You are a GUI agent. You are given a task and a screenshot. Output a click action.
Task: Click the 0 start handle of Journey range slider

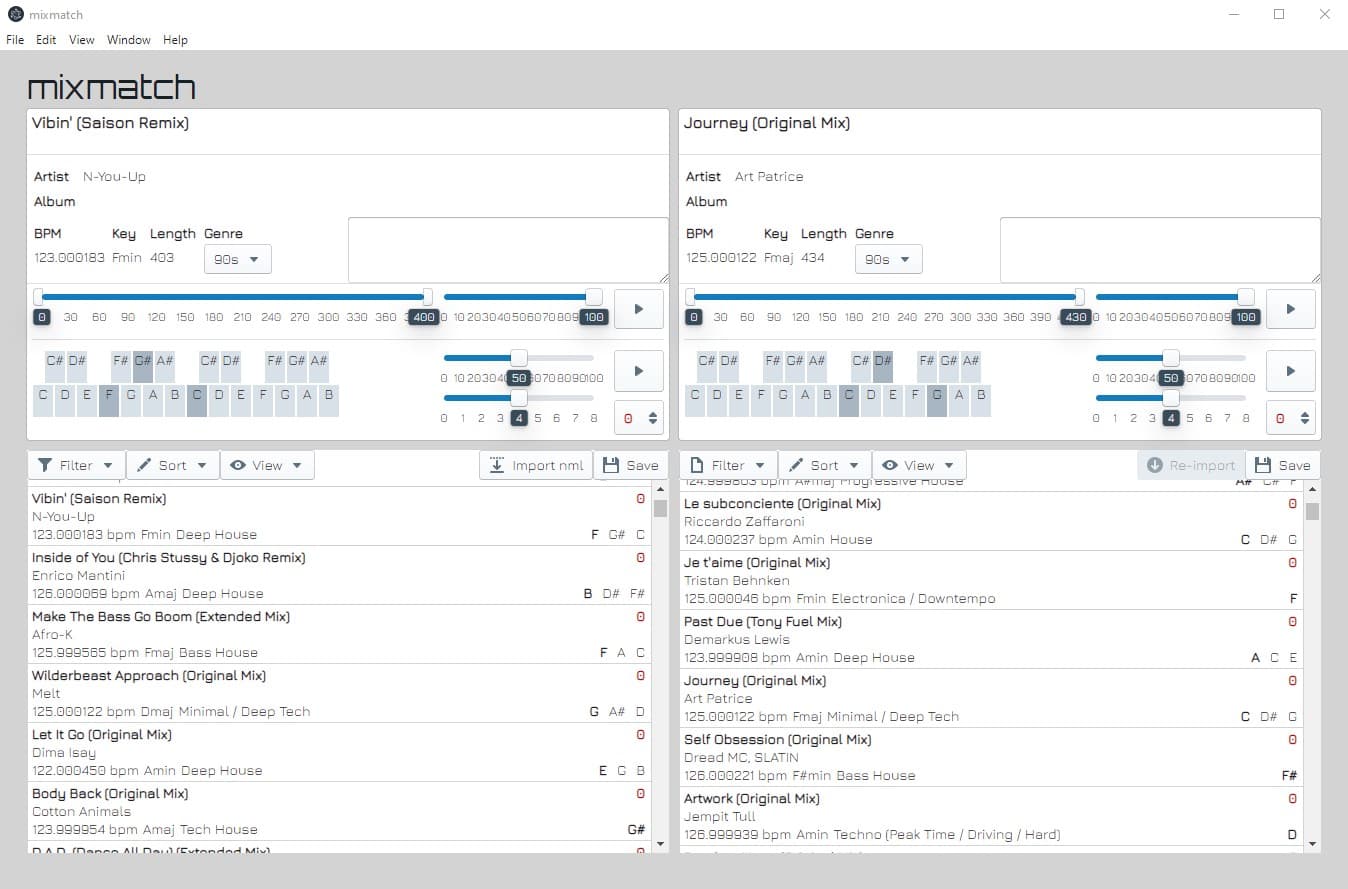point(690,297)
